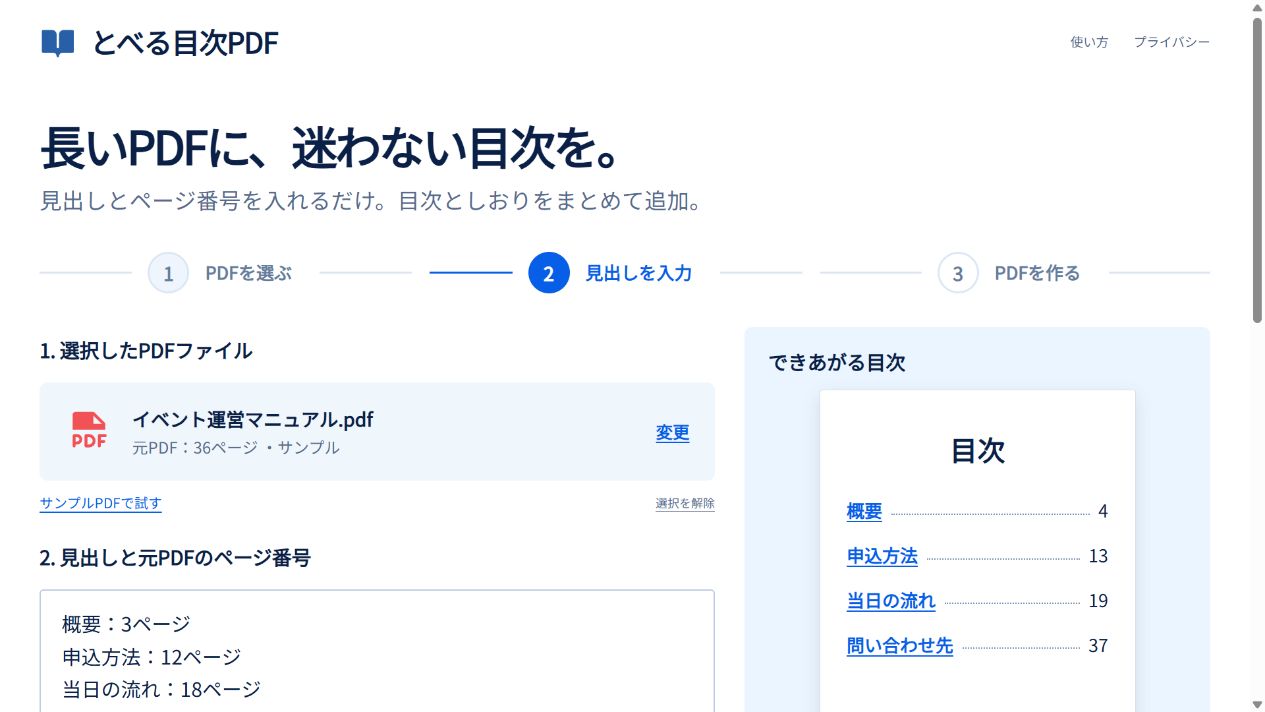Click page number 4 in the preview

tap(1103, 511)
